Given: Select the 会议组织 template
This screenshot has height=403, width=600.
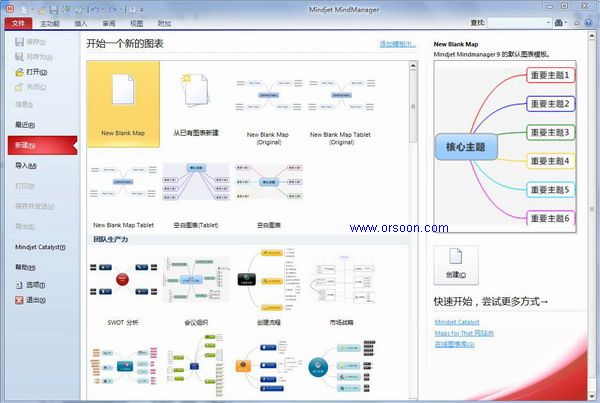Looking at the screenshot, I should (x=196, y=288).
